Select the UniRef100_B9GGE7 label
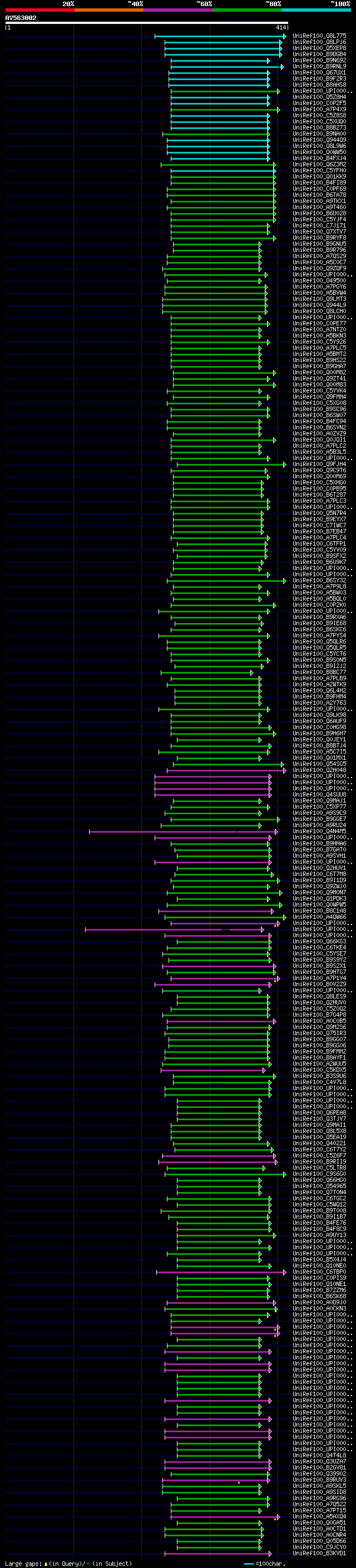The image size is (356, 1568). 319,819
